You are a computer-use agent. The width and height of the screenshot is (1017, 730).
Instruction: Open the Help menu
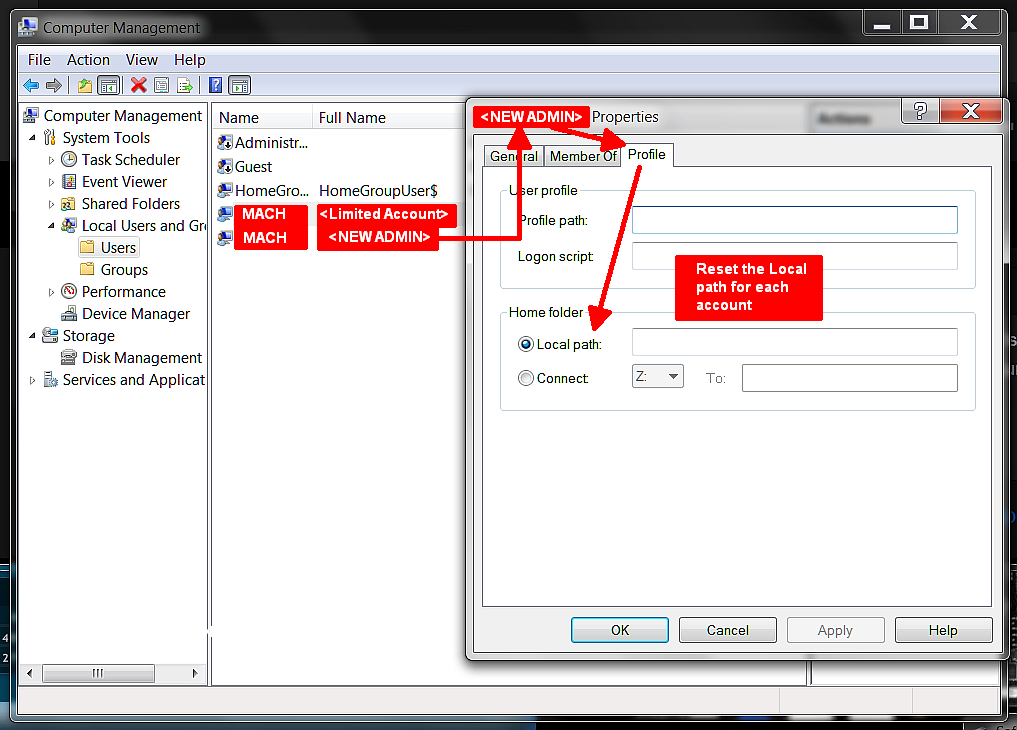pyautogui.click(x=189, y=60)
